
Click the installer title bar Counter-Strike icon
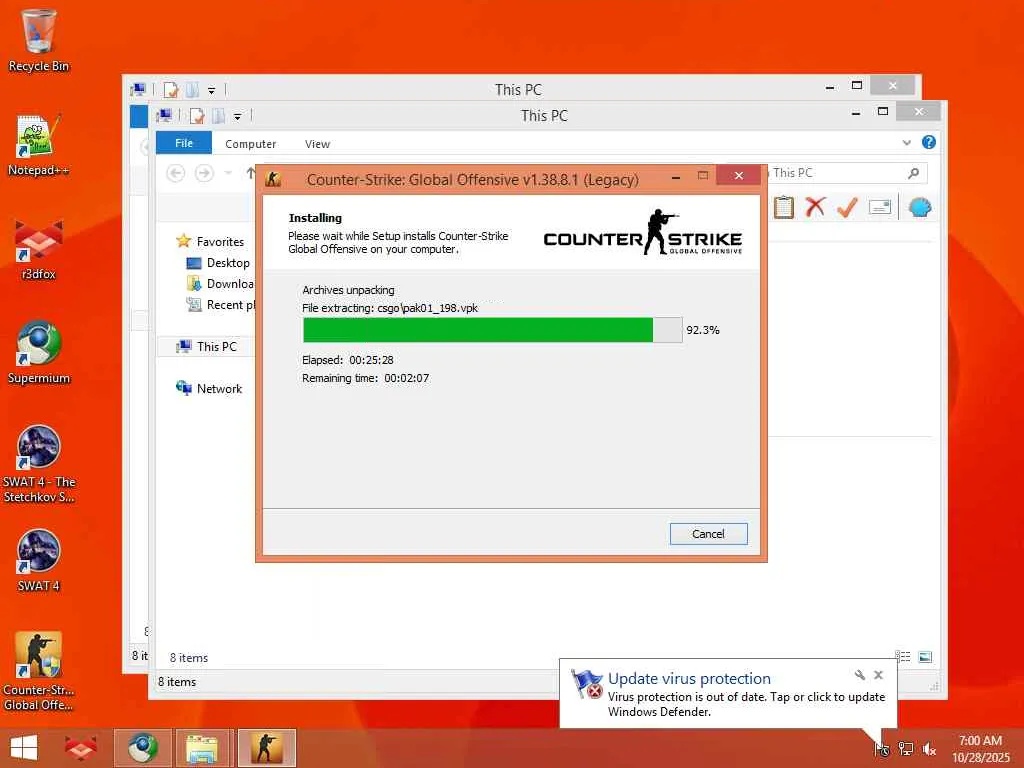tap(273, 179)
